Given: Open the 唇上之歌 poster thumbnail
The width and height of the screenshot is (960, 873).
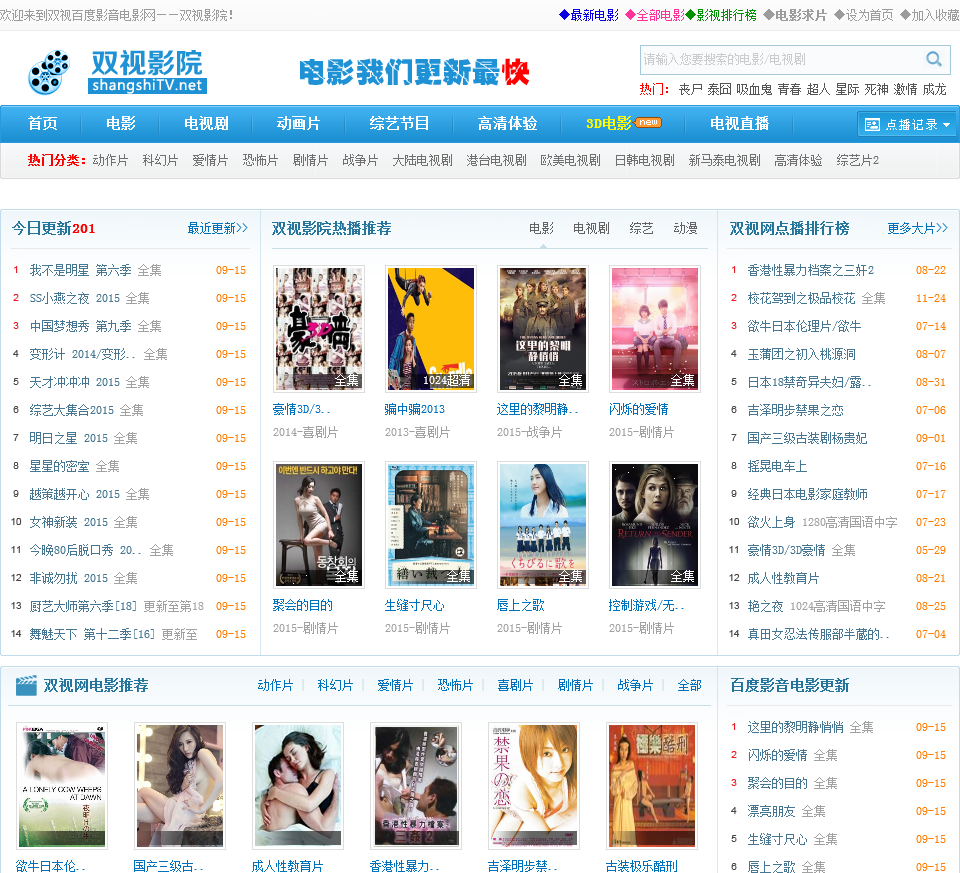Looking at the screenshot, I should click(x=543, y=525).
